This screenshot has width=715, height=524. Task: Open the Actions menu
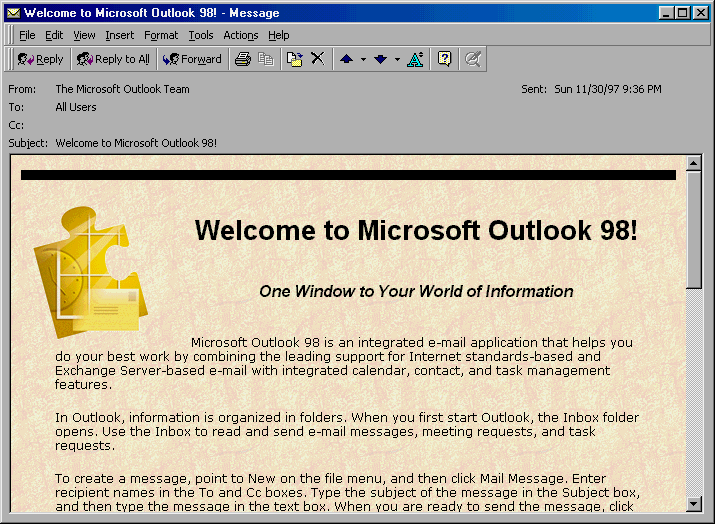pyautogui.click(x=240, y=35)
